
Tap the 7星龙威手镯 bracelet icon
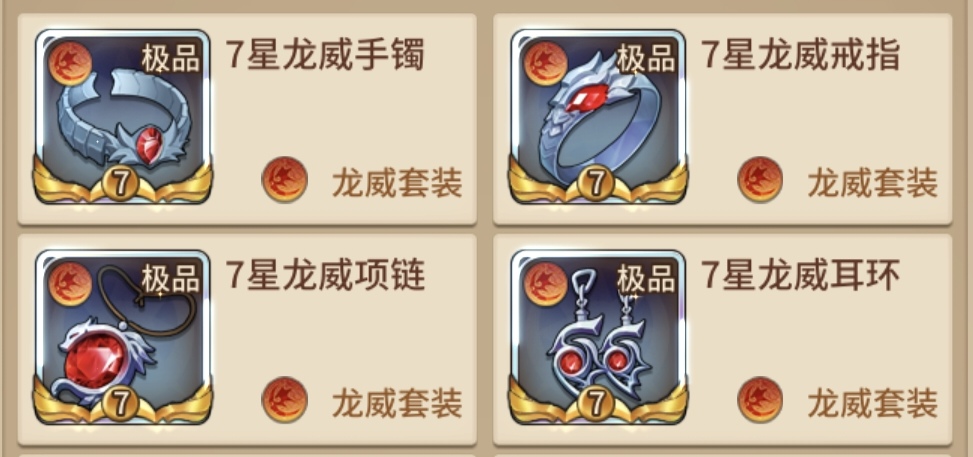click(123, 117)
